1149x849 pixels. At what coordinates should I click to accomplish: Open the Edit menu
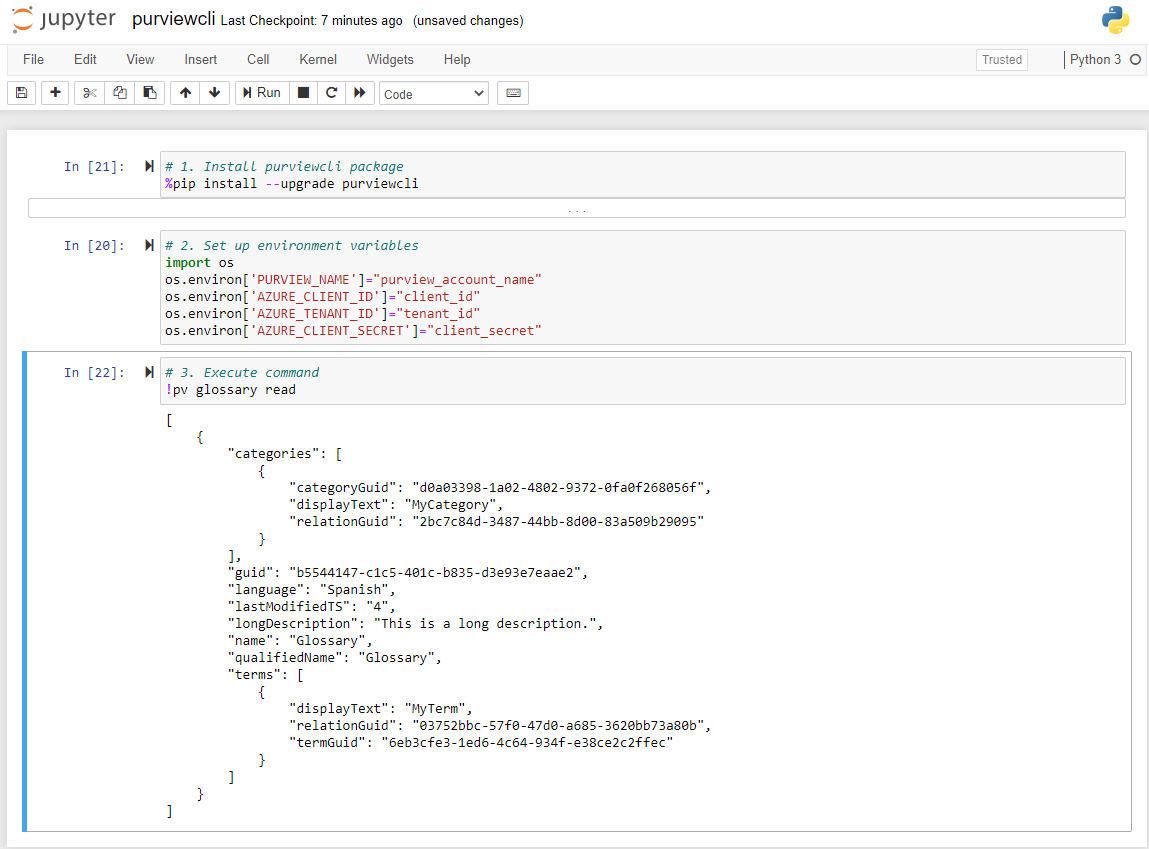pyautogui.click(x=85, y=59)
